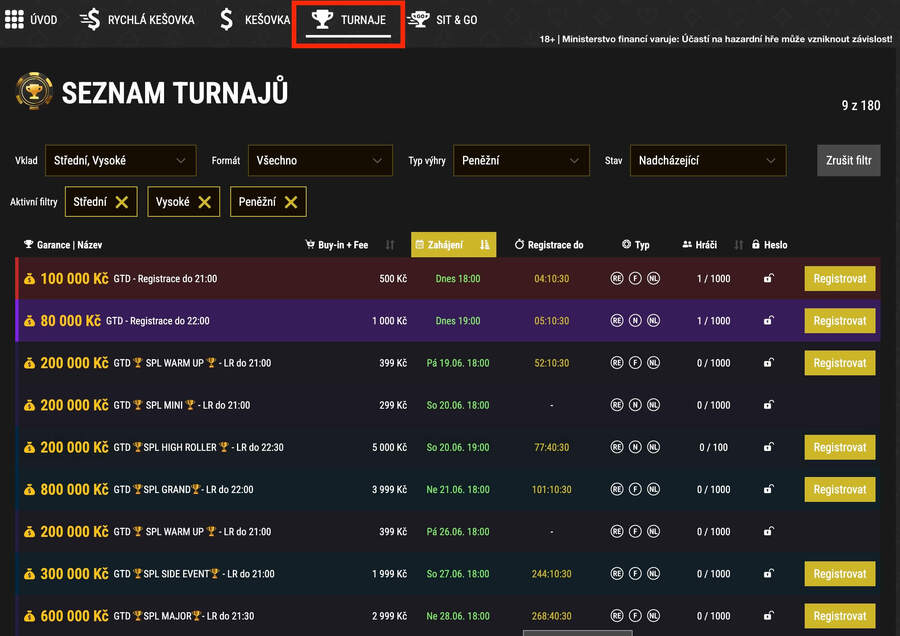Viewport: 900px width, 636px height.
Task: Click the Úvod grid icon
Action: click(x=14, y=20)
